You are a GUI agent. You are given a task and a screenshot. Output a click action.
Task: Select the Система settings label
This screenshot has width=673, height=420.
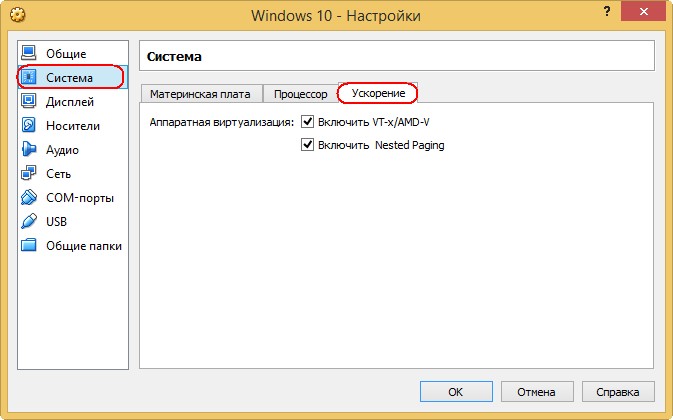click(x=70, y=78)
